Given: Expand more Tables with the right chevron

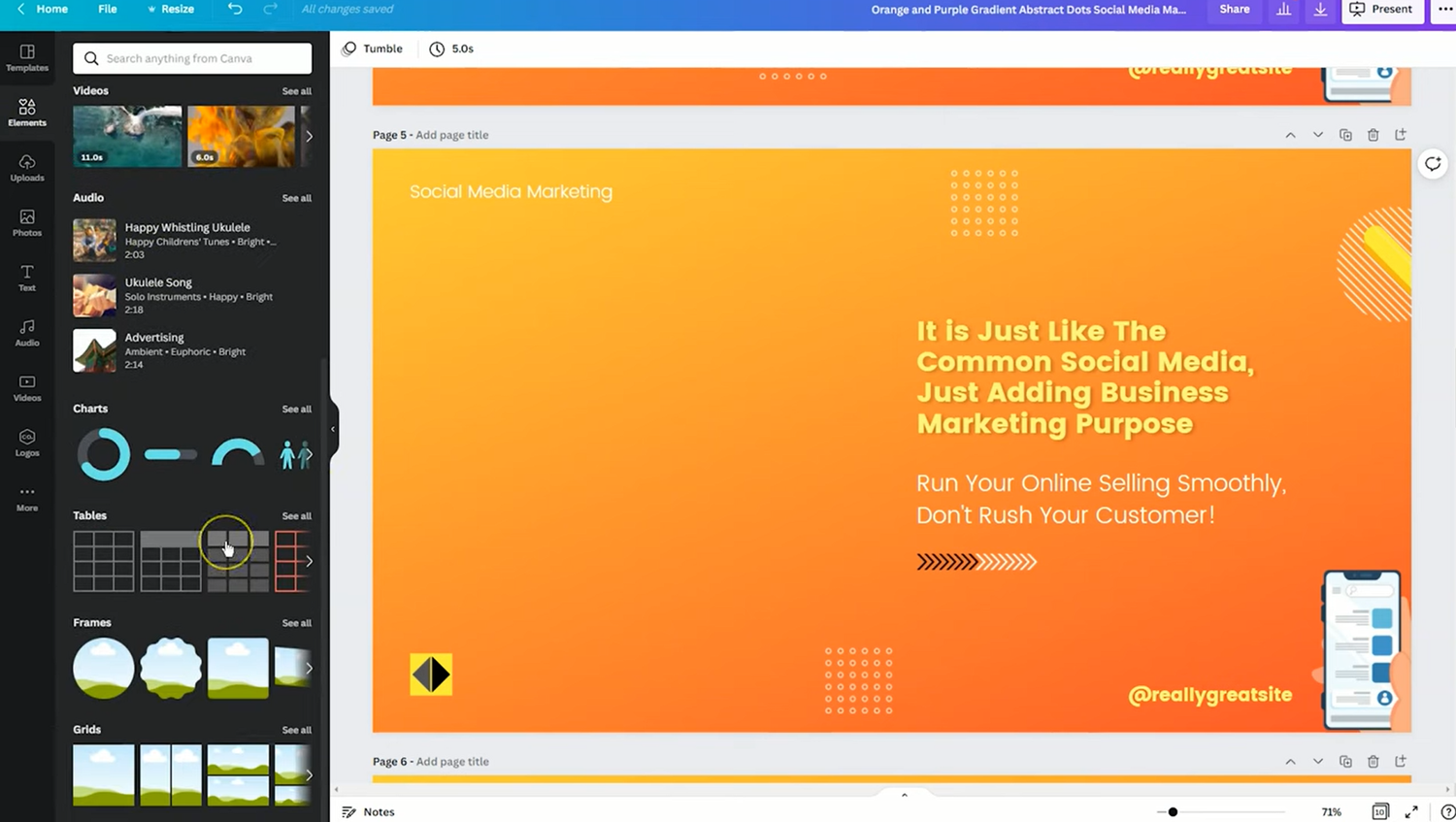Looking at the screenshot, I should coord(309,560).
